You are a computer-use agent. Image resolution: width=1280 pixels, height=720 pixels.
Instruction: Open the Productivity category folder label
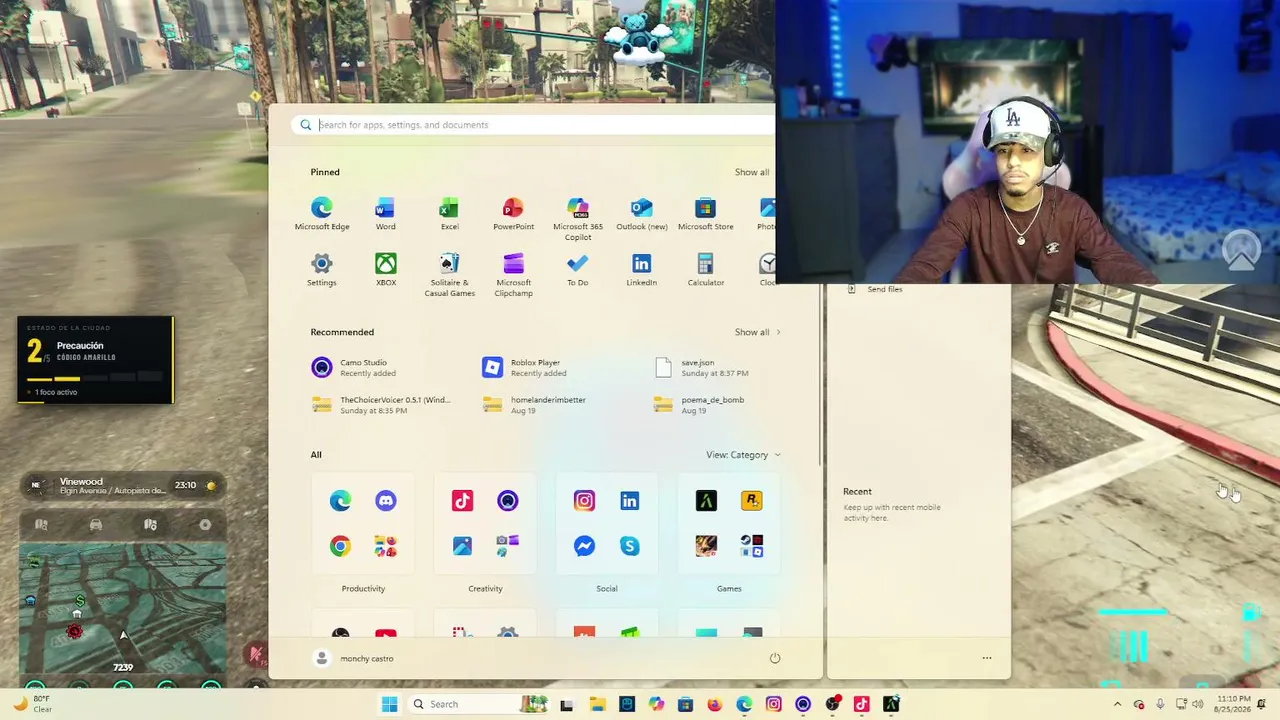point(363,589)
